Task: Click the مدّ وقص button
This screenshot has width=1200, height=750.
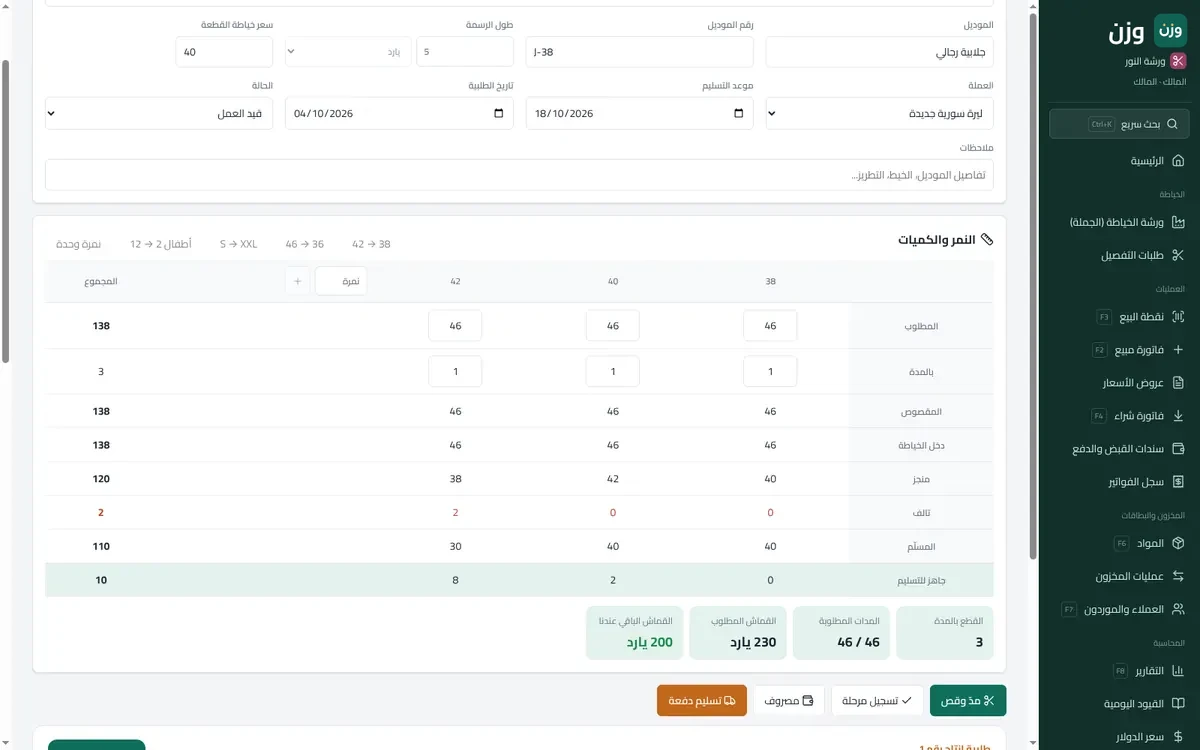Action: click(x=968, y=701)
